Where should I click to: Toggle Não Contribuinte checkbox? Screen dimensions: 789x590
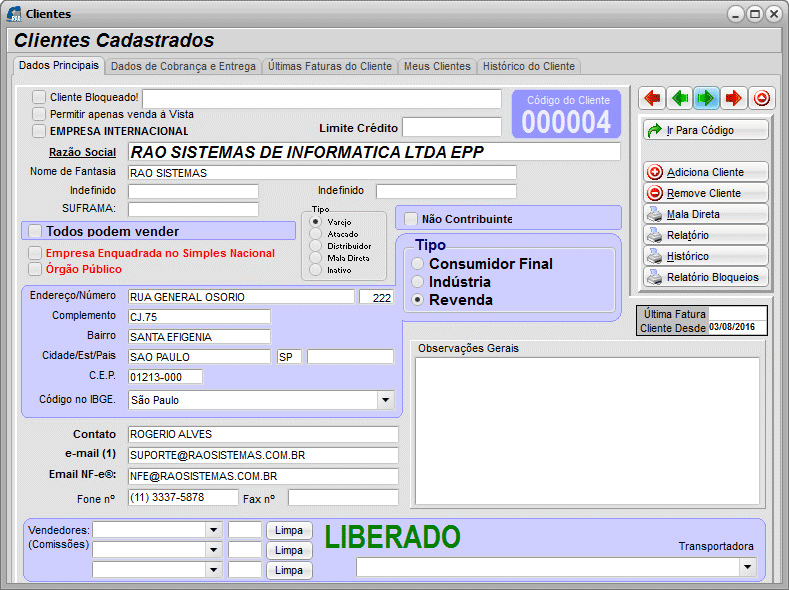point(411,219)
